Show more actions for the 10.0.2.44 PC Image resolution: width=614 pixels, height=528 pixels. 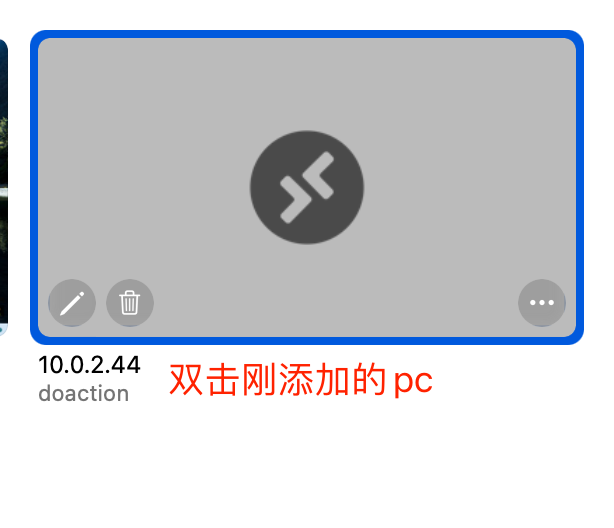tap(542, 302)
